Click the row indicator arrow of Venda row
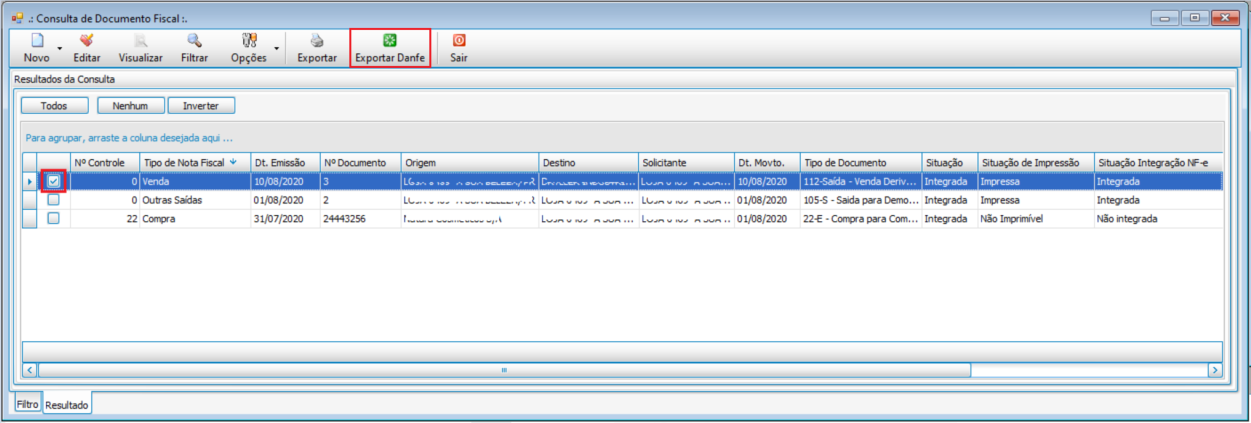 (29, 182)
